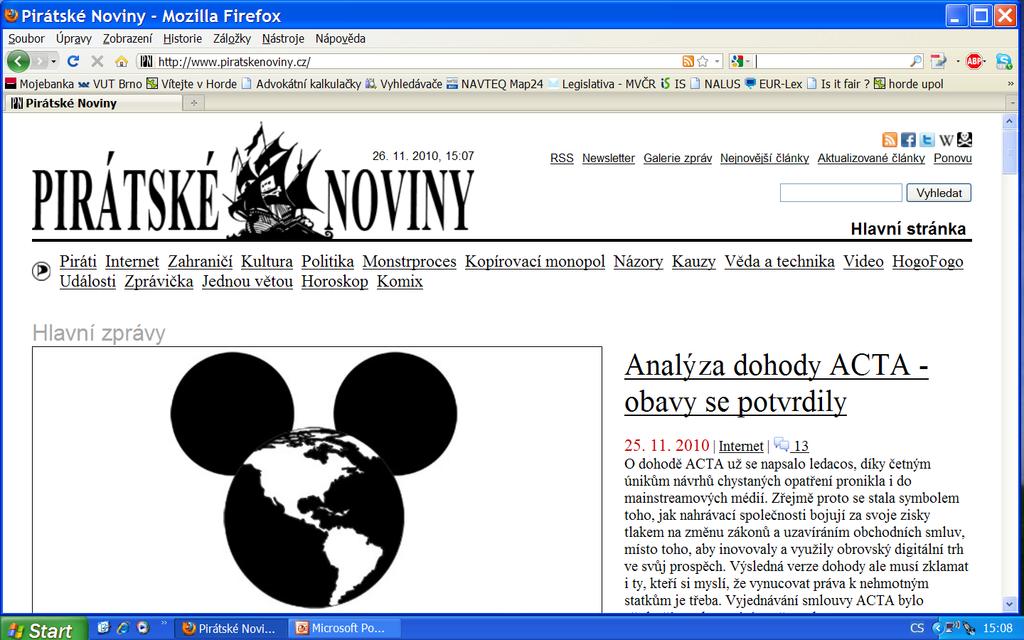Click the vertical scrollbar down arrow
This screenshot has width=1024, height=640.
pyautogui.click(x=1010, y=604)
